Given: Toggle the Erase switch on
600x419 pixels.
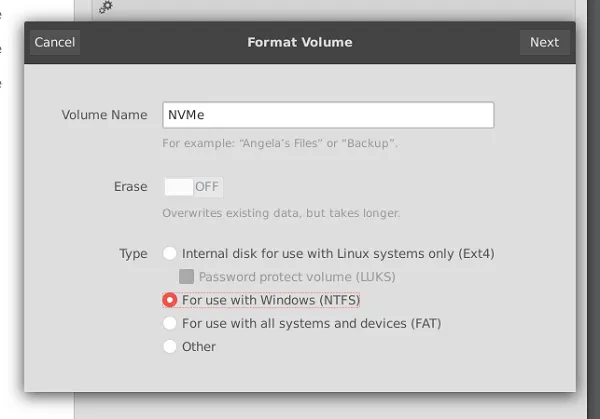Looking at the screenshot, I should tap(192, 187).
